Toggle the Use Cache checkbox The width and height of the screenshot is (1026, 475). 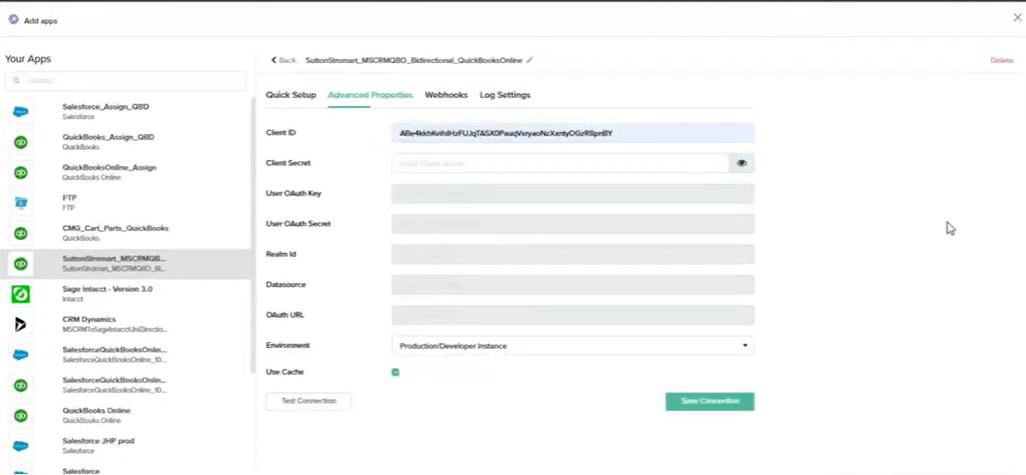396,372
